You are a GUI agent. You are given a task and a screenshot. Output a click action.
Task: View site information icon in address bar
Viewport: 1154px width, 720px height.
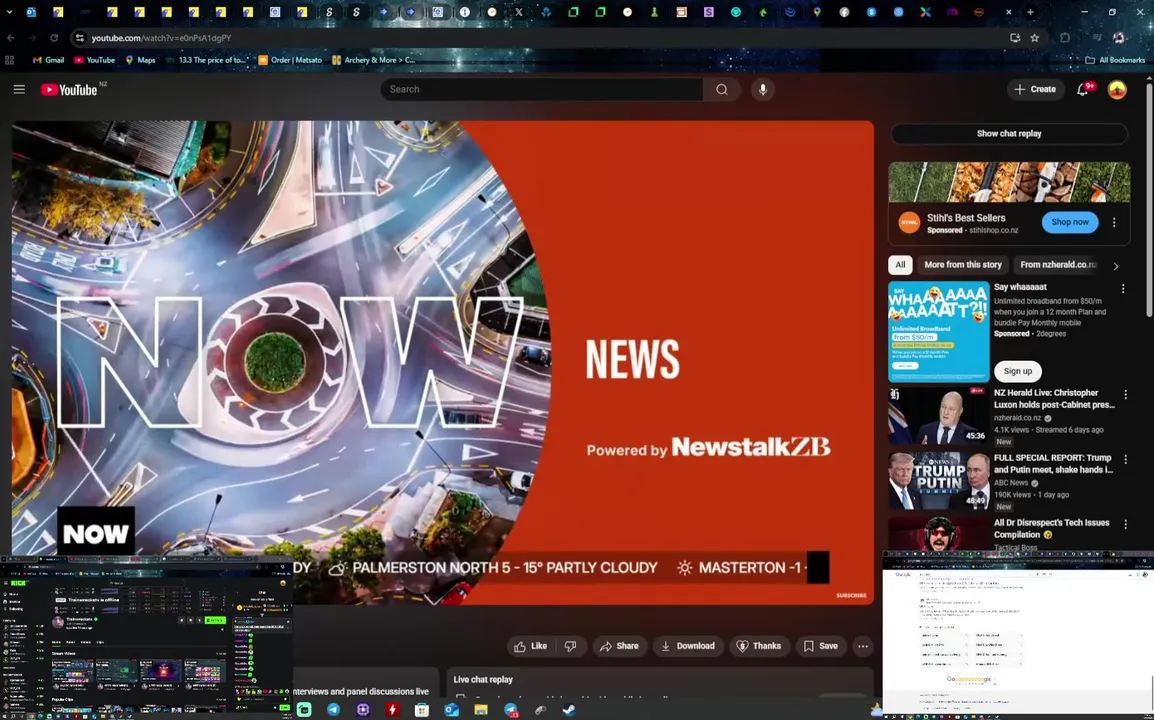click(x=79, y=38)
